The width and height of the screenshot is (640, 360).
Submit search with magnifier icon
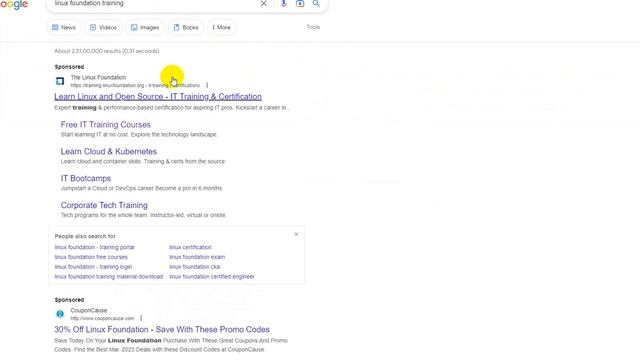pos(316,4)
